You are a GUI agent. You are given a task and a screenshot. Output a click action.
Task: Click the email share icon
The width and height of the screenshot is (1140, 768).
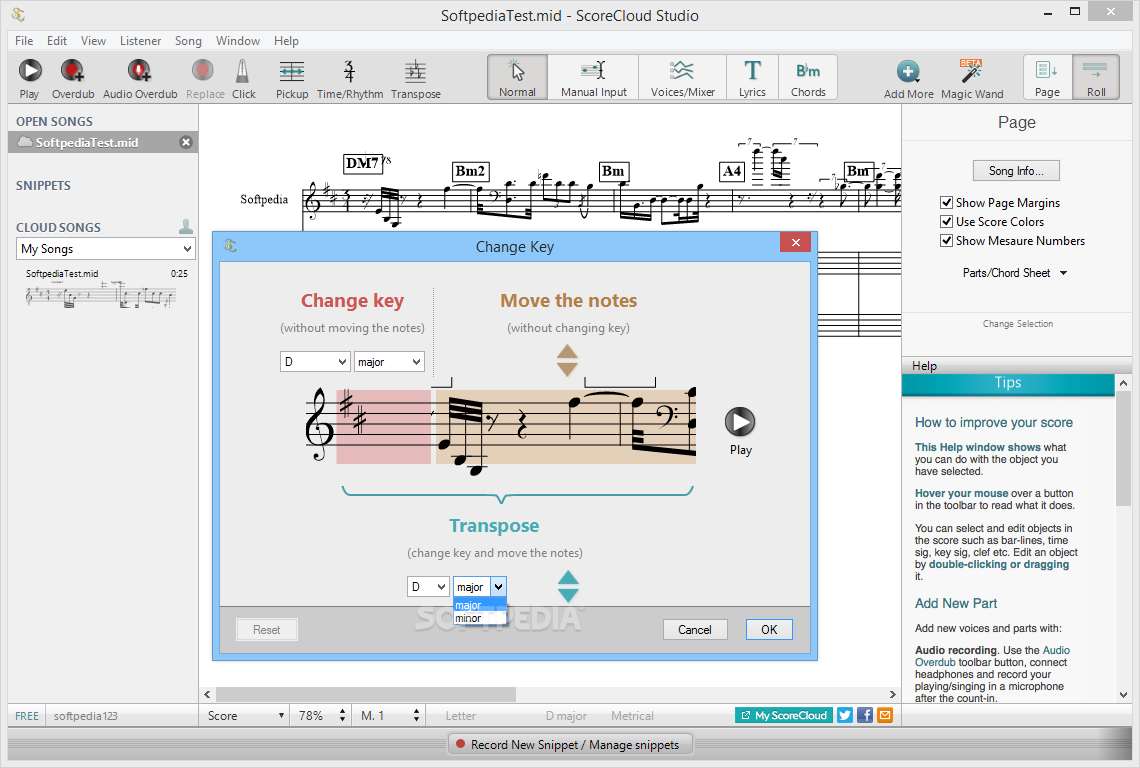(x=885, y=716)
